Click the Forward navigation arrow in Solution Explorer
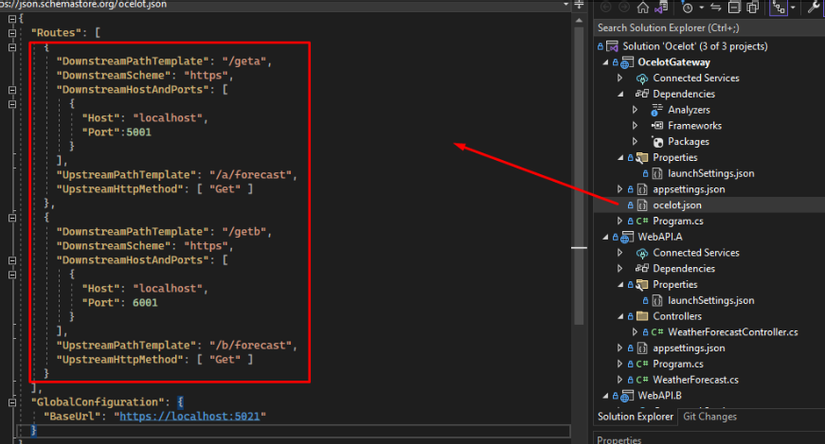The height and width of the screenshot is (444, 825). pos(623,7)
